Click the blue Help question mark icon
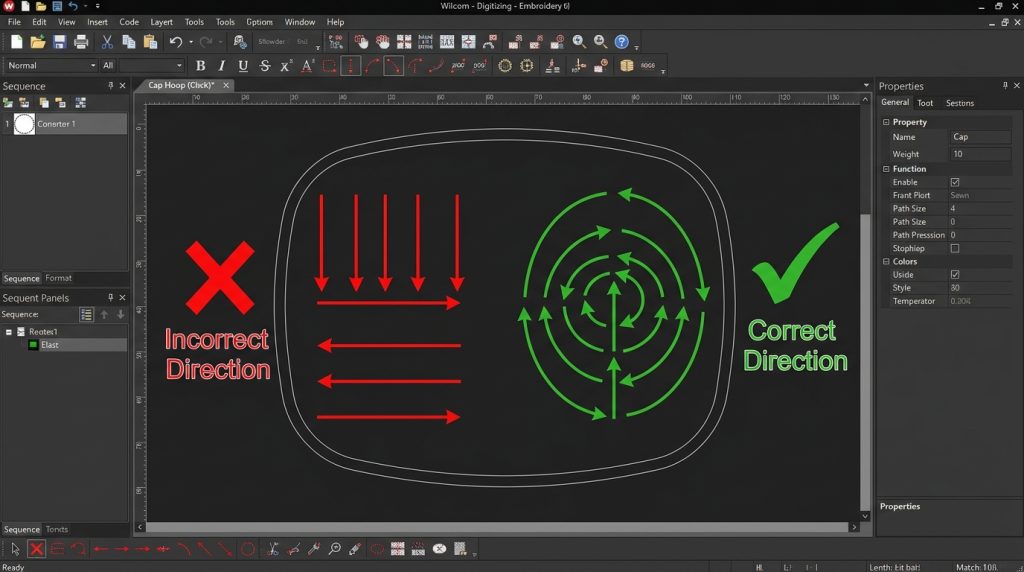This screenshot has height=572, width=1024. [x=622, y=42]
